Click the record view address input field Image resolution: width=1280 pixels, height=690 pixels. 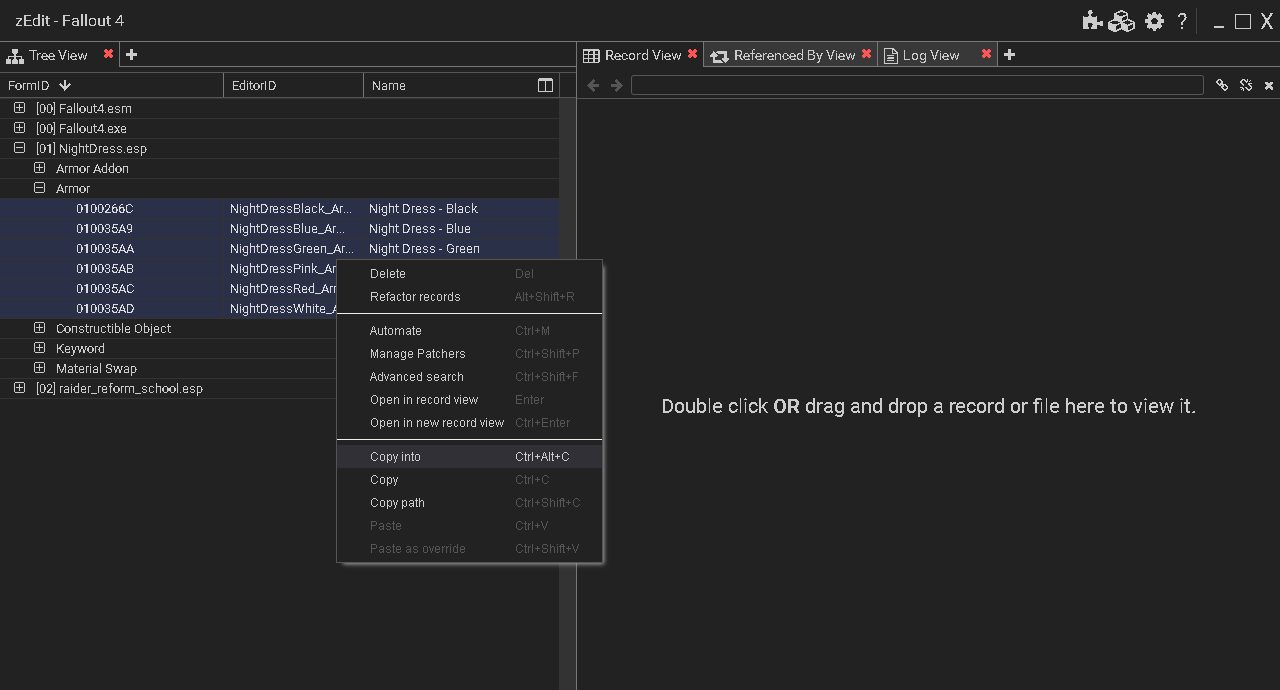pos(917,86)
